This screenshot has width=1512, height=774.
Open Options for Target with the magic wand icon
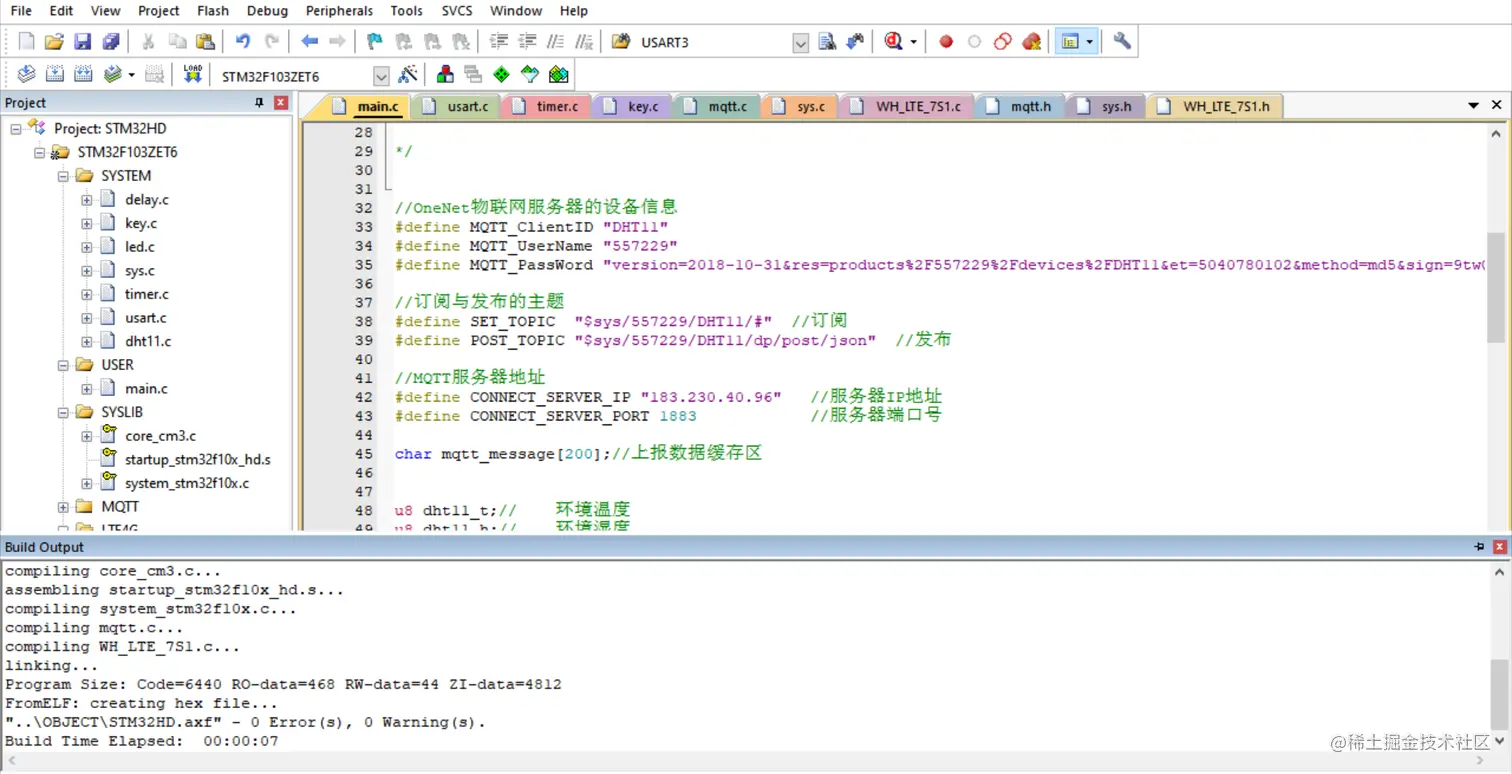click(408, 75)
